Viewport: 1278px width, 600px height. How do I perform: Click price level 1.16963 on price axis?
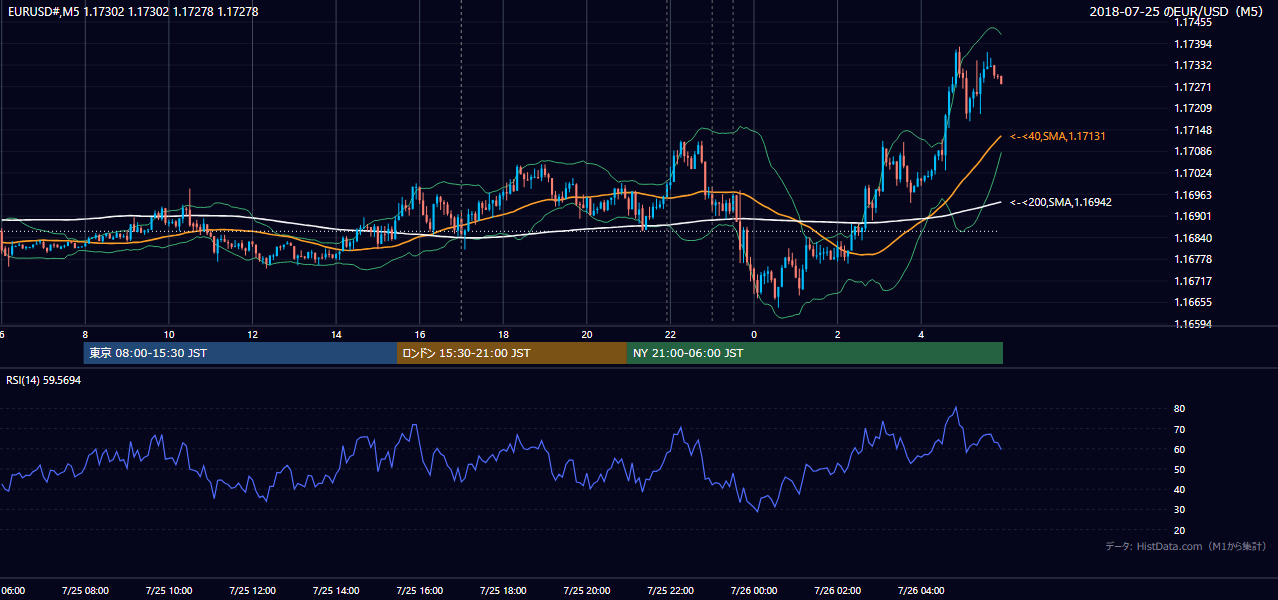click(1192, 195)
